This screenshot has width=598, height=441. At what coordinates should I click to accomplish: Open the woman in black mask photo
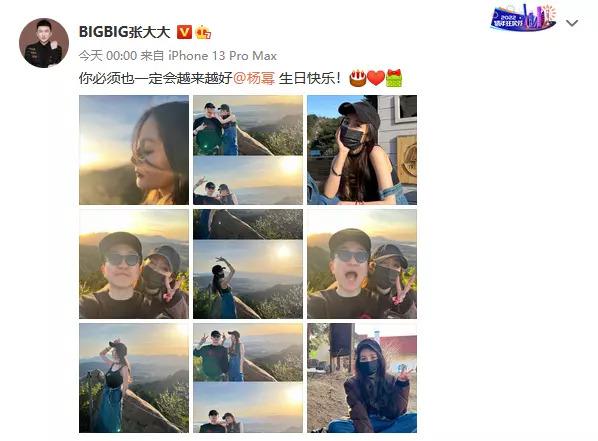click(362, 150)
